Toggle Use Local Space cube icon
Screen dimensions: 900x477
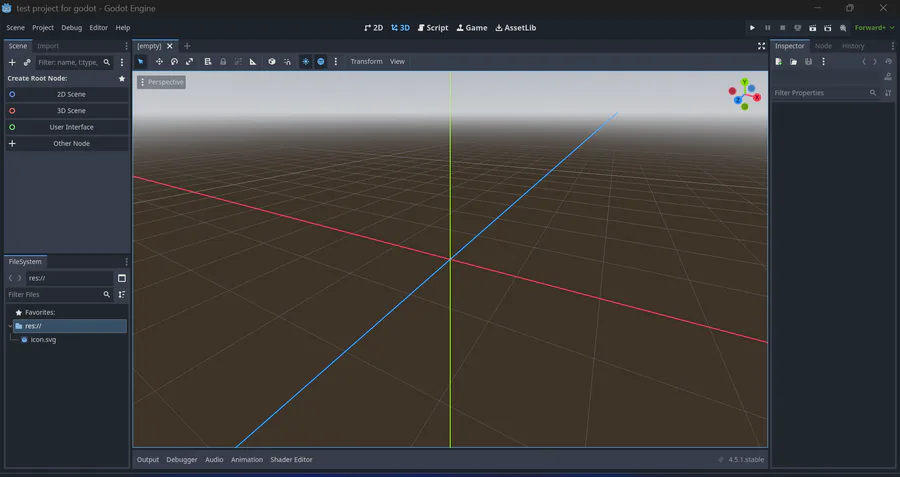coord(272,61)
